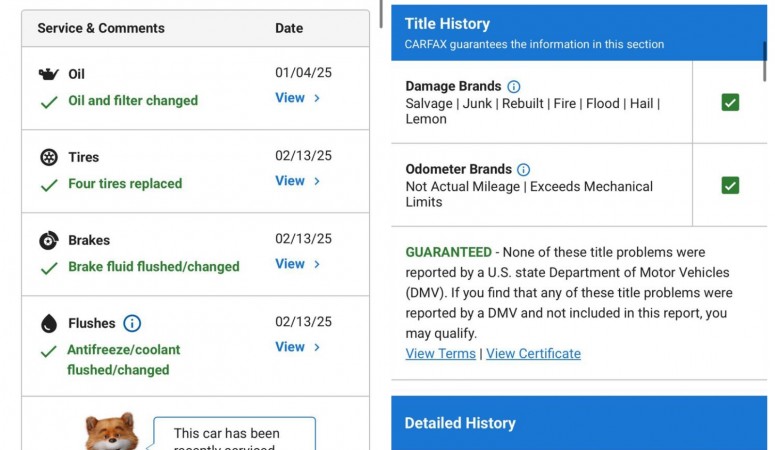The height and width of the screenshot is (450, 775).
Task: Open the Flushes info icon
Action: [131, 323]
